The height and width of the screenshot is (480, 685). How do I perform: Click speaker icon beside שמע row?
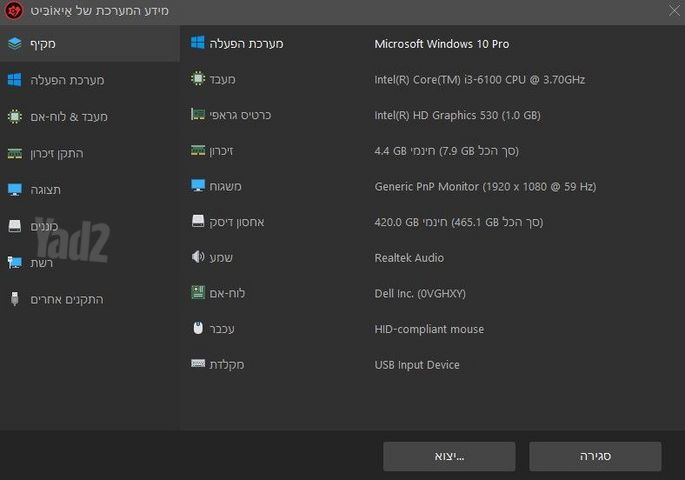198,257
